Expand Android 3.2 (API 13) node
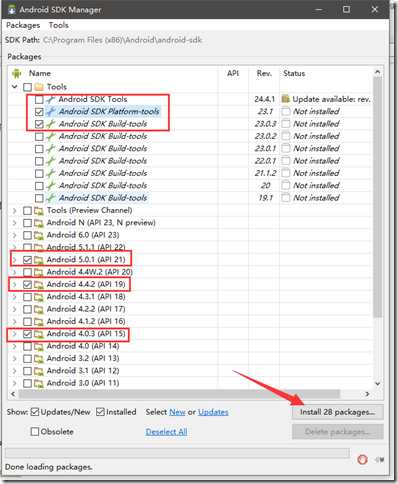Viewport: 398px width, 484px height. 15,359
